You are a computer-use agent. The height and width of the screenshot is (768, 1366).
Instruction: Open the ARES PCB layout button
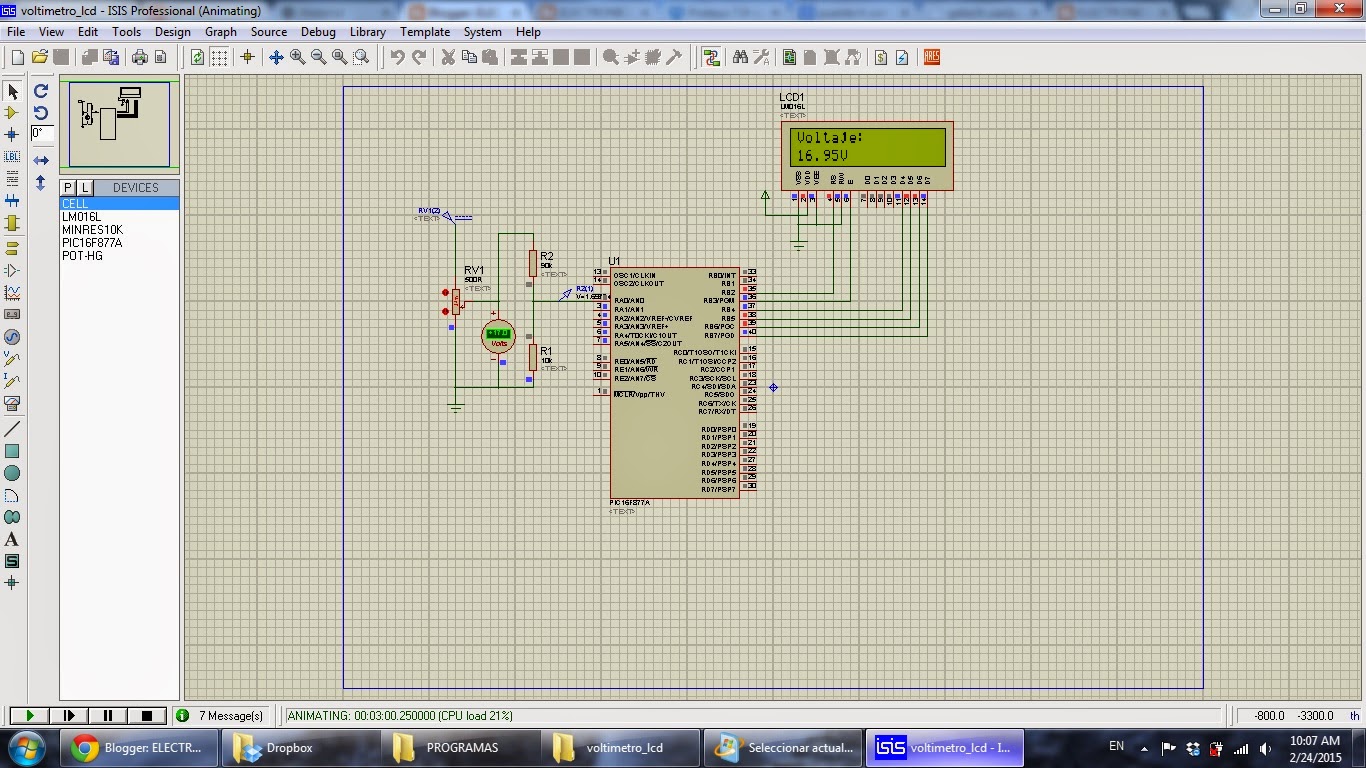tap(932, 57)
